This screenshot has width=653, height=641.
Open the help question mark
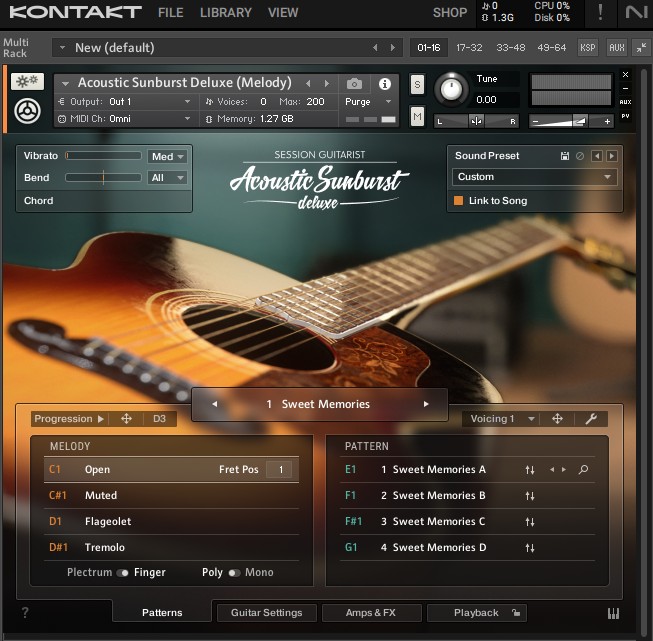point(25,612)
